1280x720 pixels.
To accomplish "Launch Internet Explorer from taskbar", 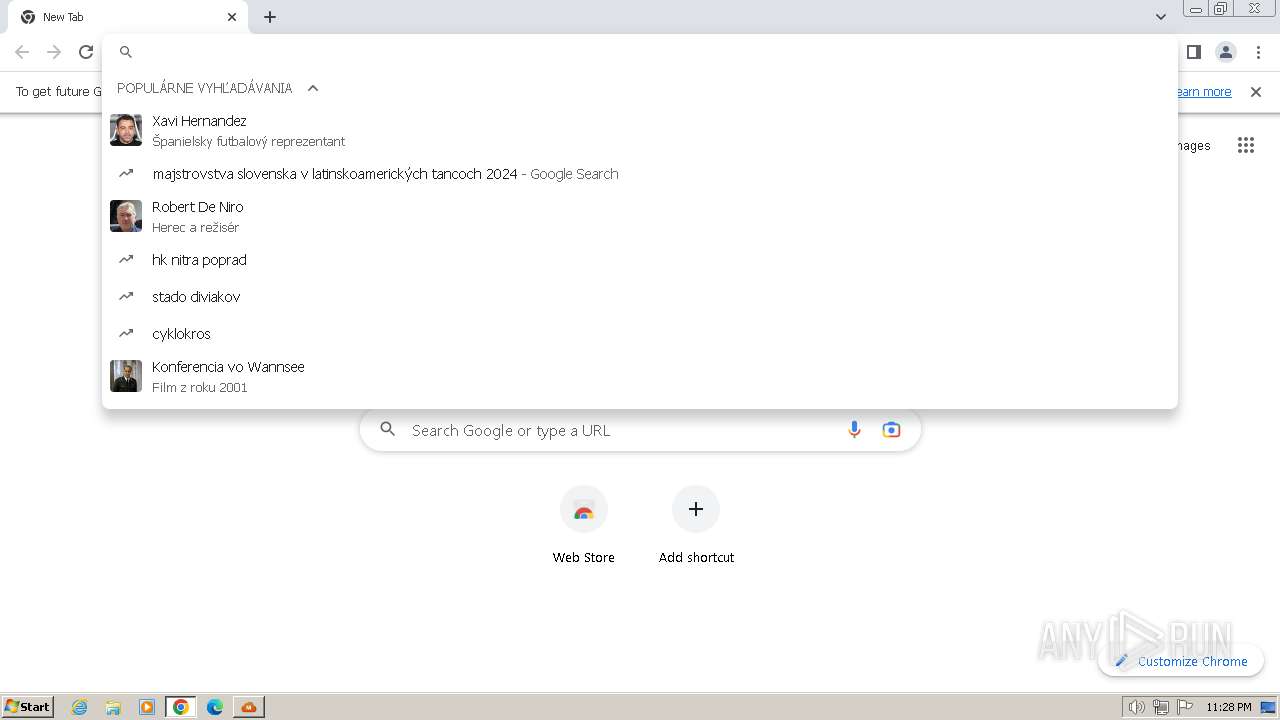I will [80, 707].
